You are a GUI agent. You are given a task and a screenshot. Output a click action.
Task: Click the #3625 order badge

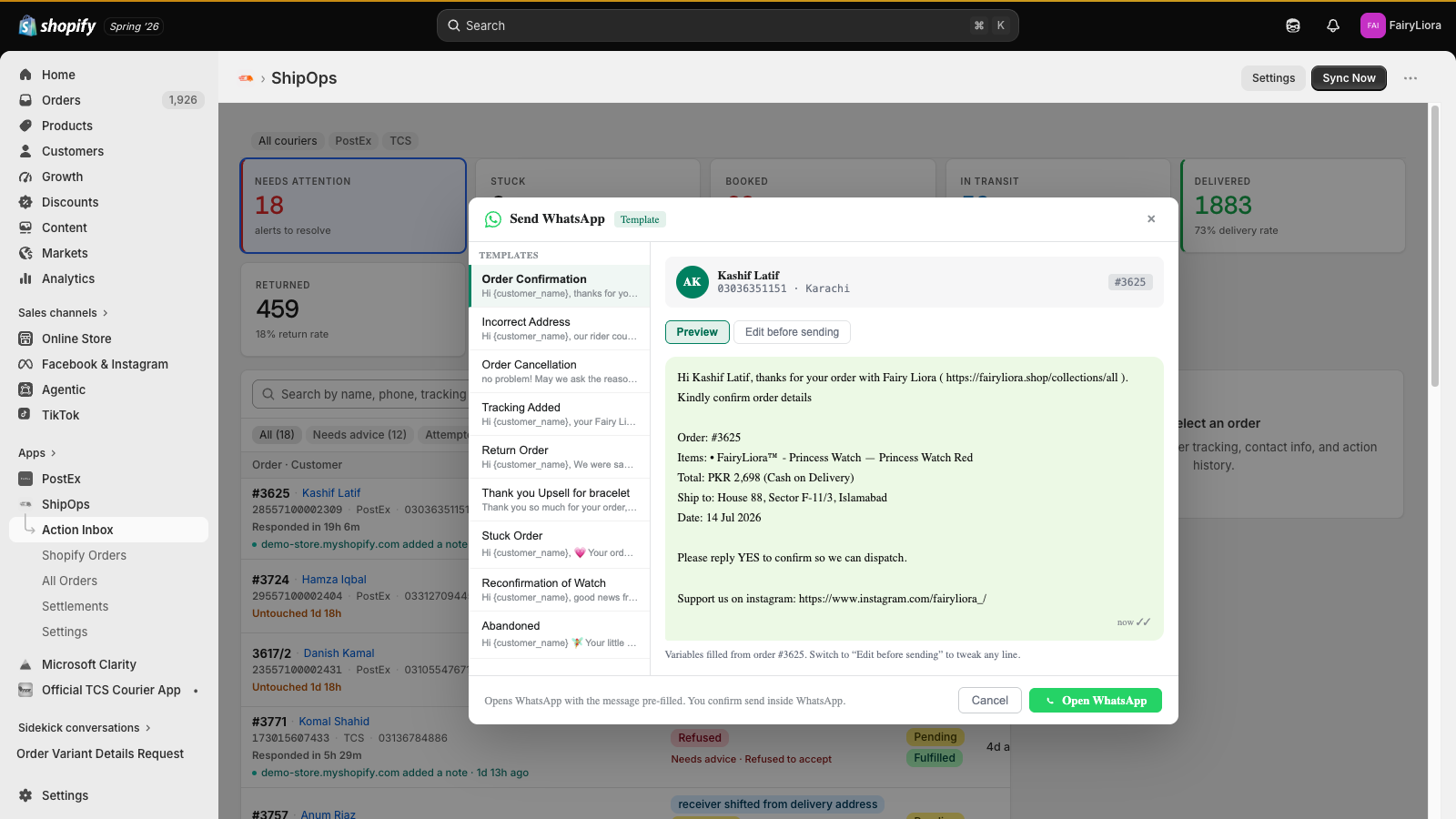1130,282
